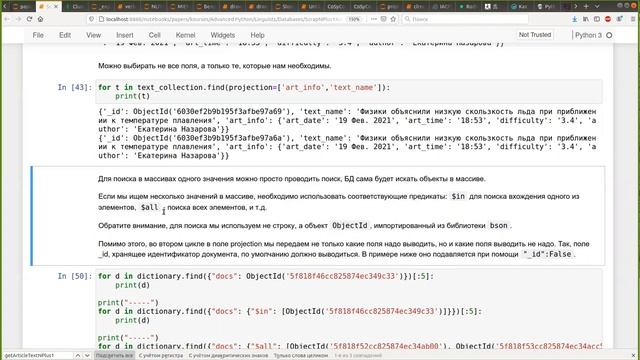Image resolution: width=640 pixels, height=360 pixels.
Task: Click the 150% zoom badge in address bar
Action: (x=354, y=19)
